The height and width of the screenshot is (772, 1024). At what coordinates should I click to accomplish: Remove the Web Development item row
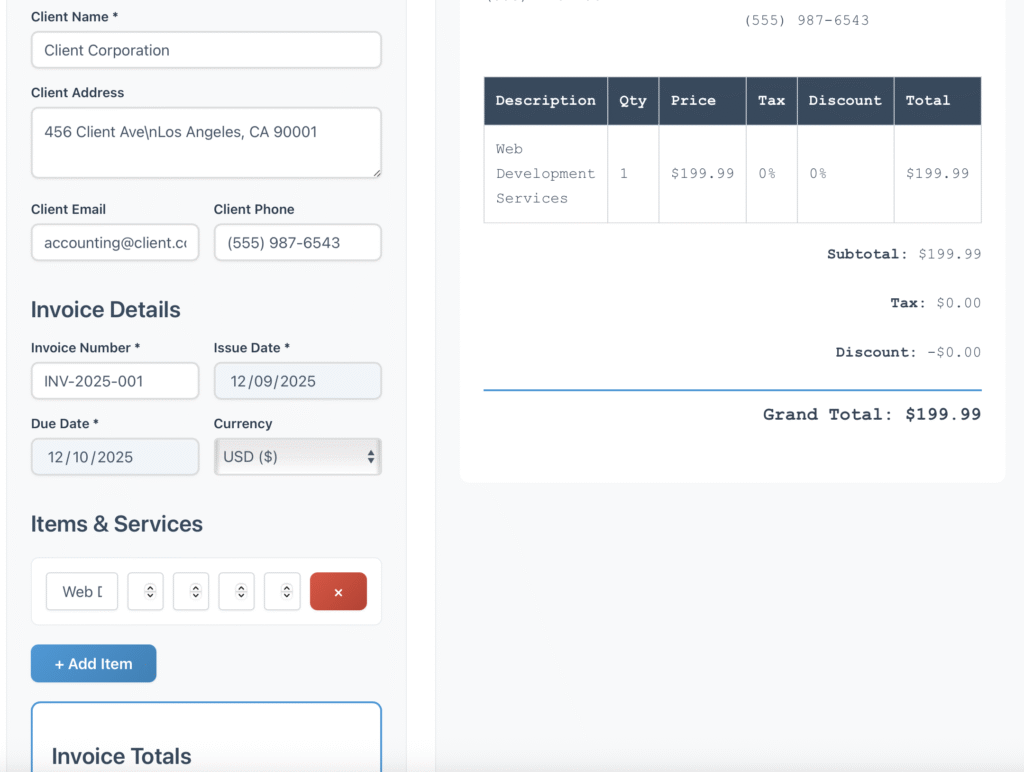338,591
